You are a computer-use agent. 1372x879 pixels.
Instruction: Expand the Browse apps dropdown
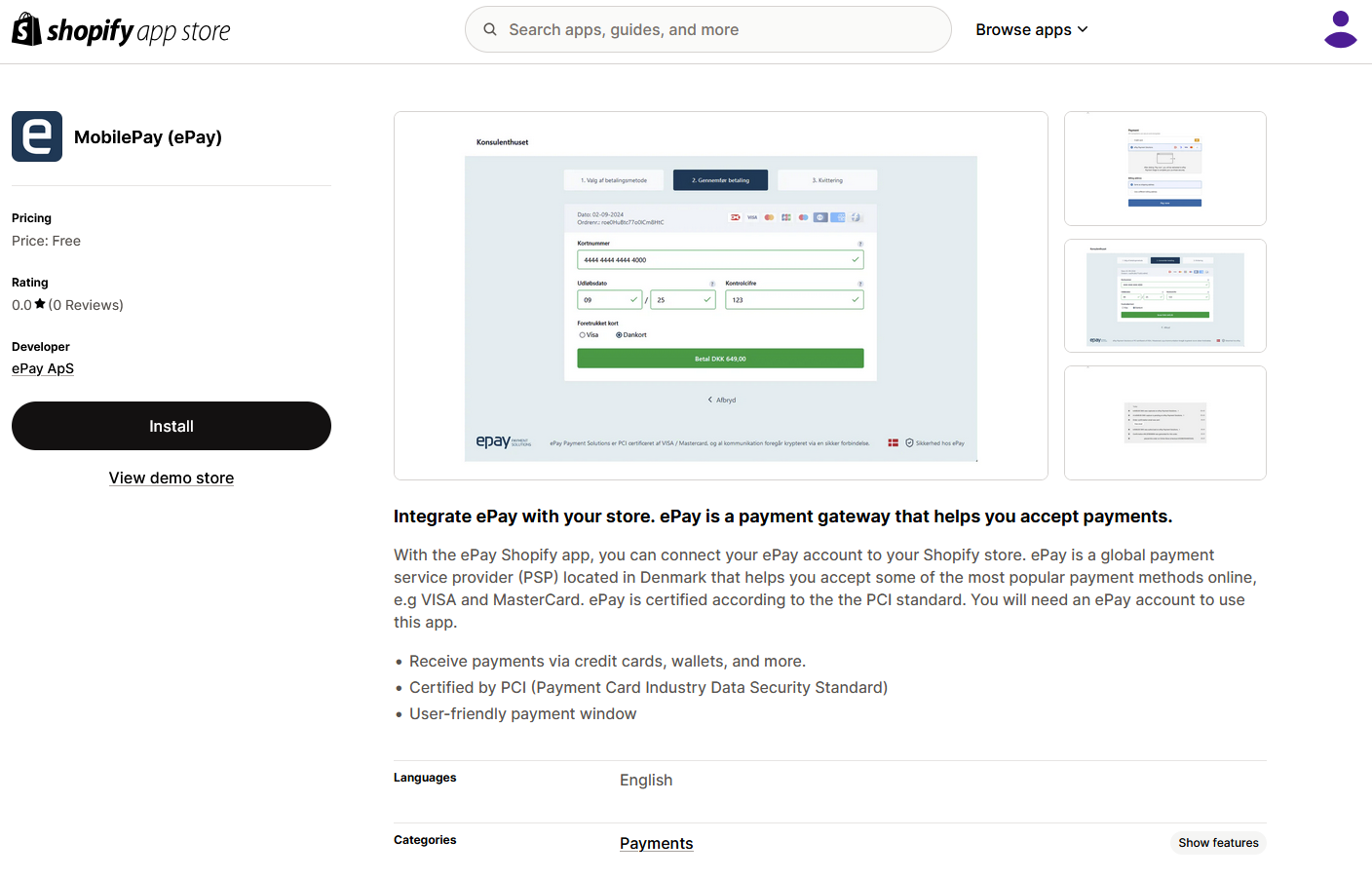[1032, 29]
